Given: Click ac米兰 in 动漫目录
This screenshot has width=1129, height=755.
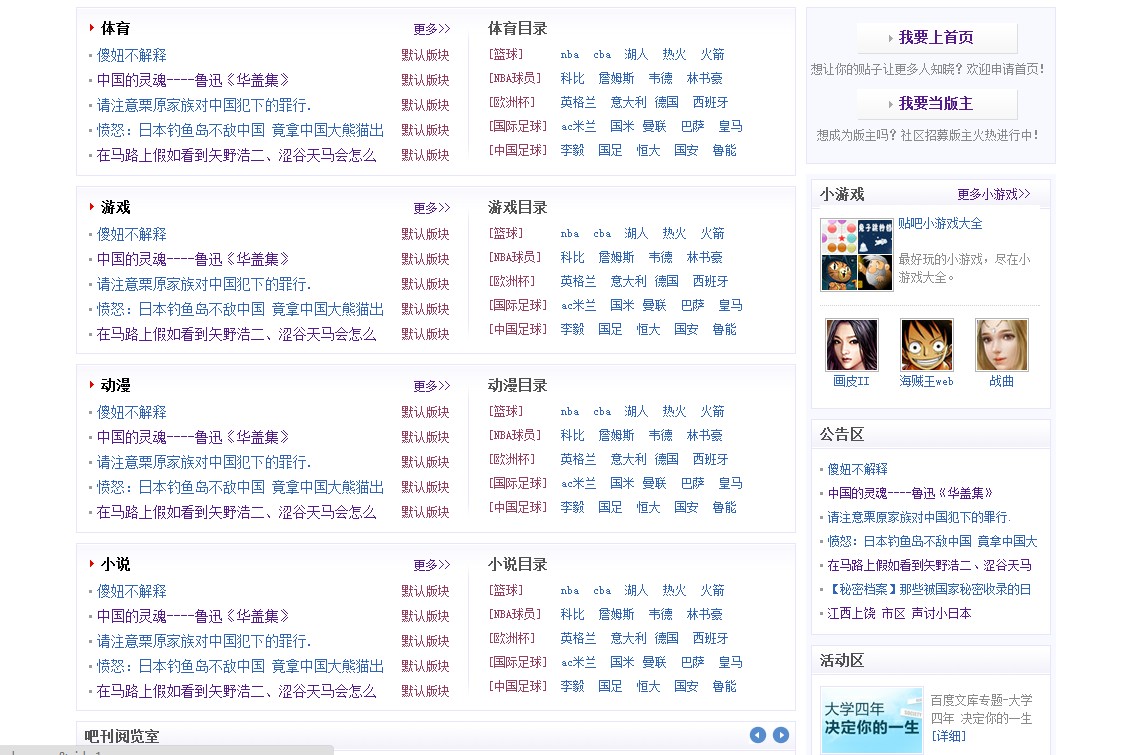Looking at the screenshot, I should (578, 484).
